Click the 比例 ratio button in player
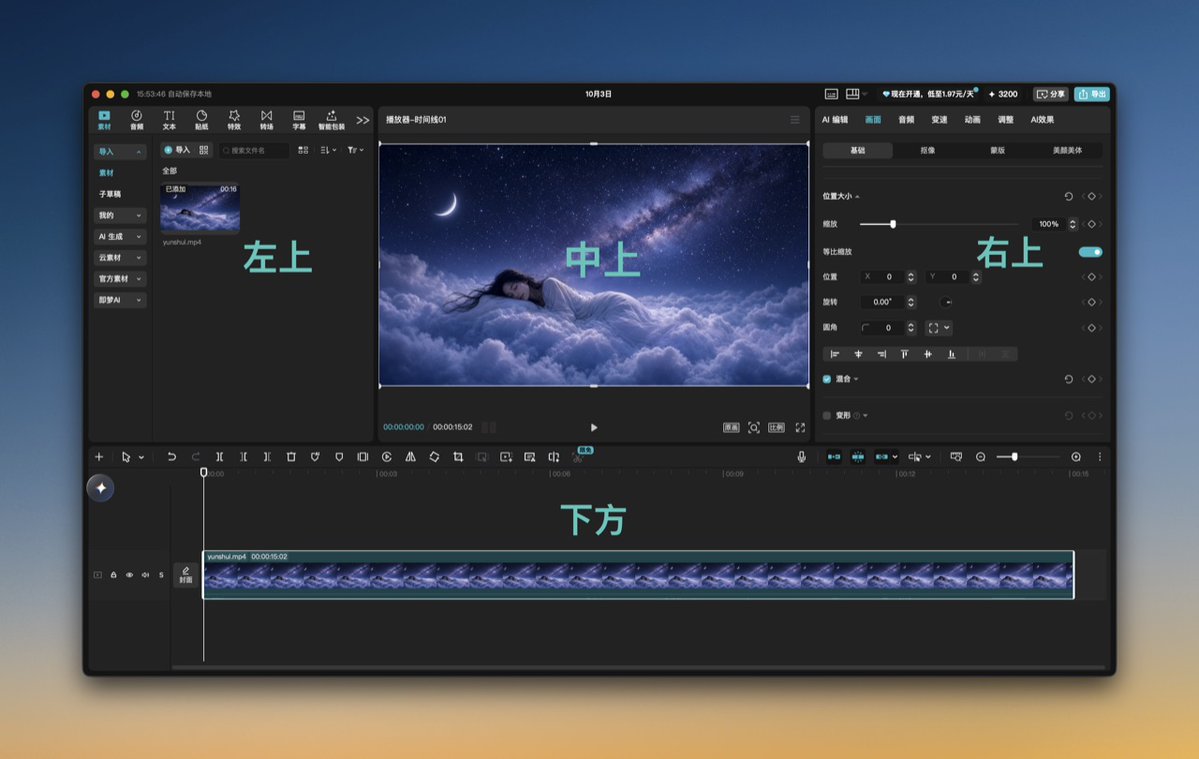The height and width of the screenshot is (759, 1199). click(x=776, y=427)
